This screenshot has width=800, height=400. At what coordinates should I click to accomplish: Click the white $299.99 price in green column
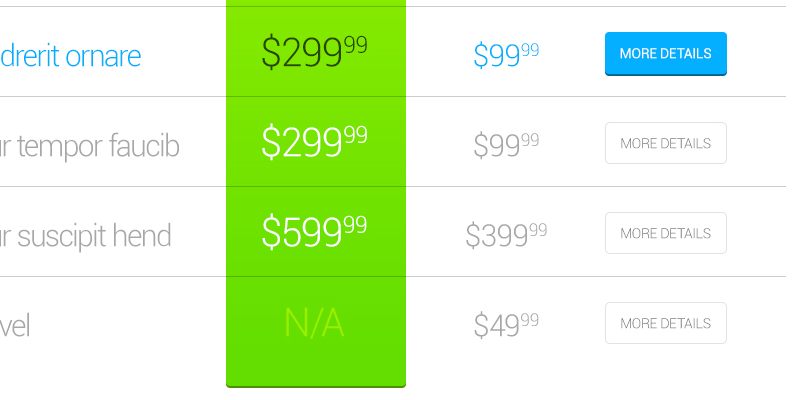tap(314, 143)
